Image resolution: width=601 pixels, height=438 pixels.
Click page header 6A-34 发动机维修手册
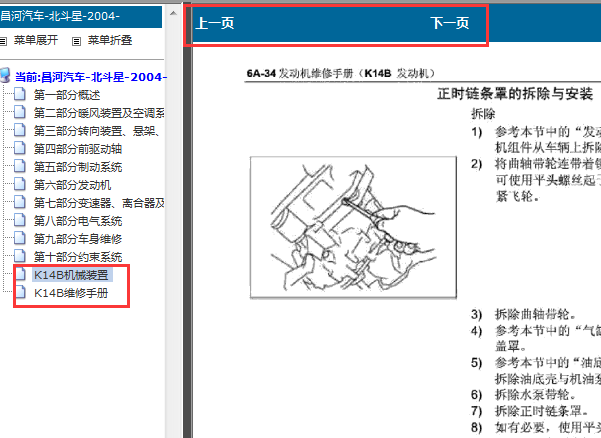pyautogui.click(x=341, y=73)
